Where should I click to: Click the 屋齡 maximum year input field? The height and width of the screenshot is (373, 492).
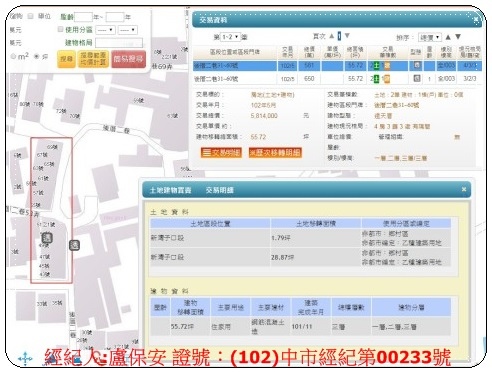click(x=115, y=17)
